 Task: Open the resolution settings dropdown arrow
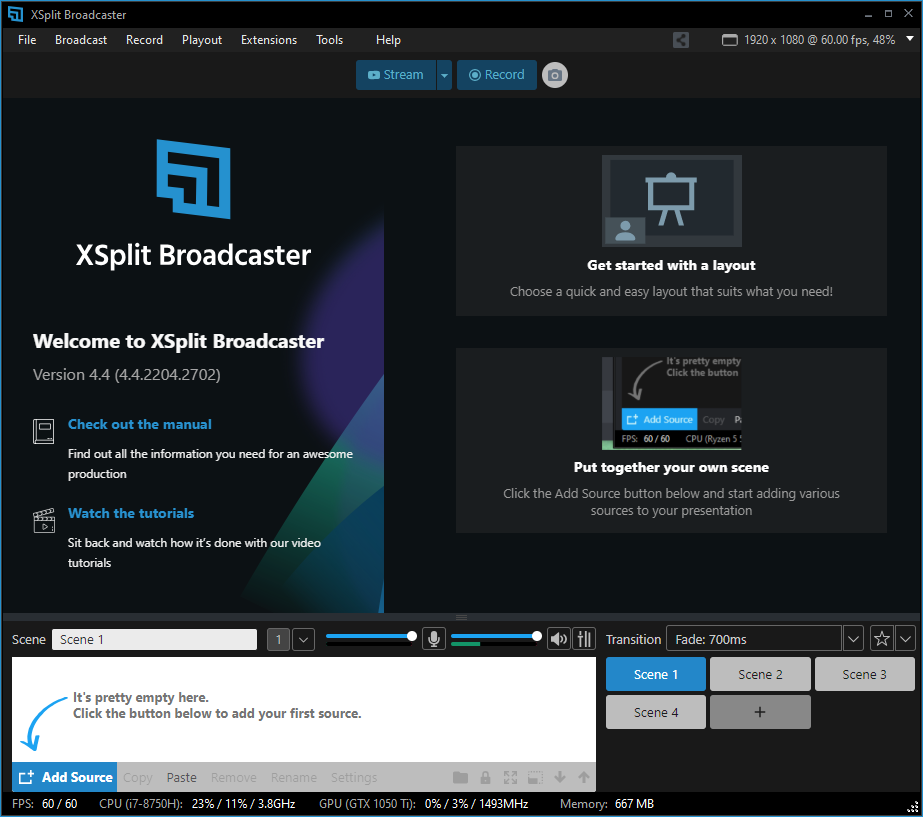(909, 39)
